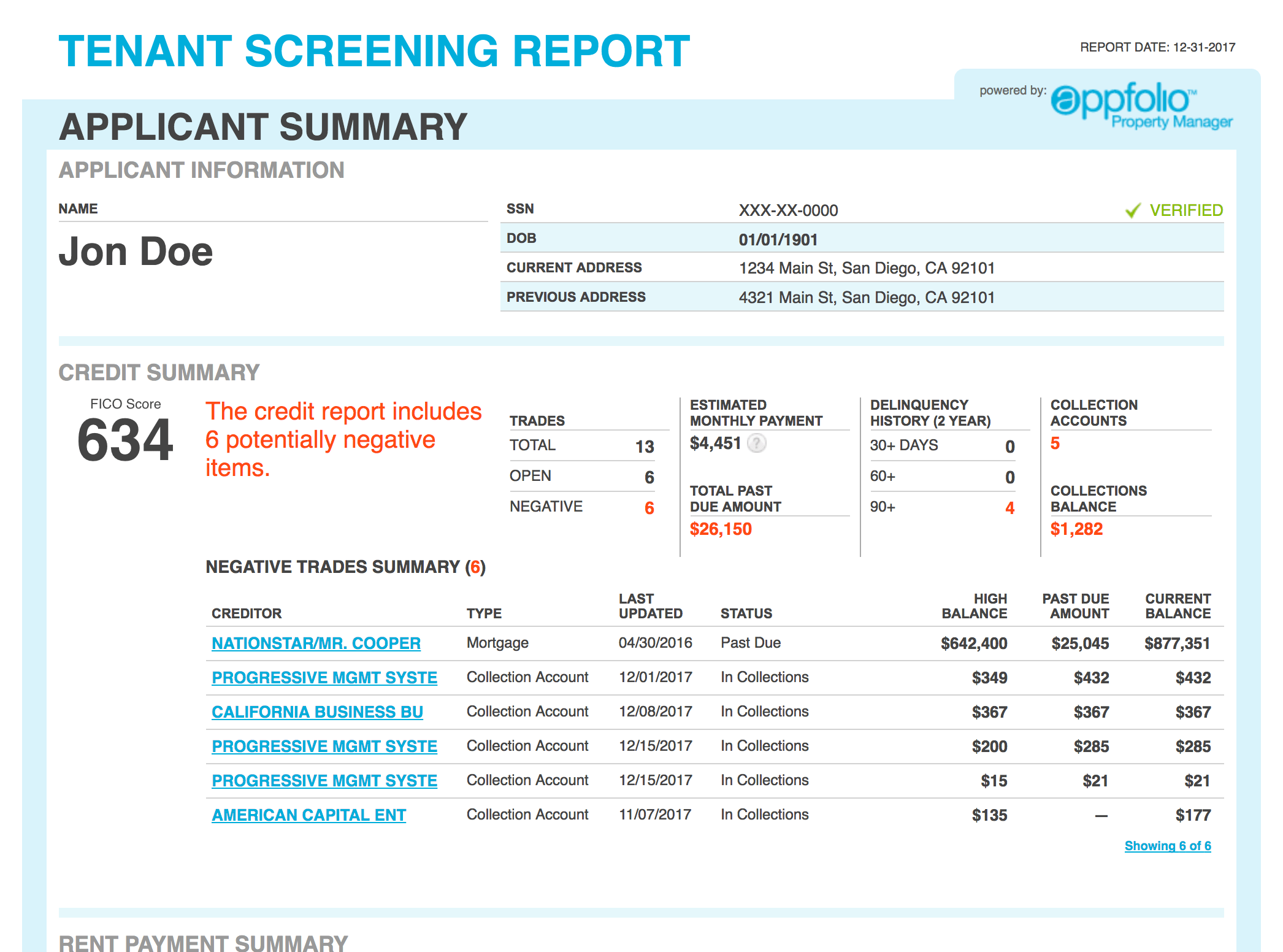
Task: Click the question mark icon beside $4,451
Action: click(756, 443)
